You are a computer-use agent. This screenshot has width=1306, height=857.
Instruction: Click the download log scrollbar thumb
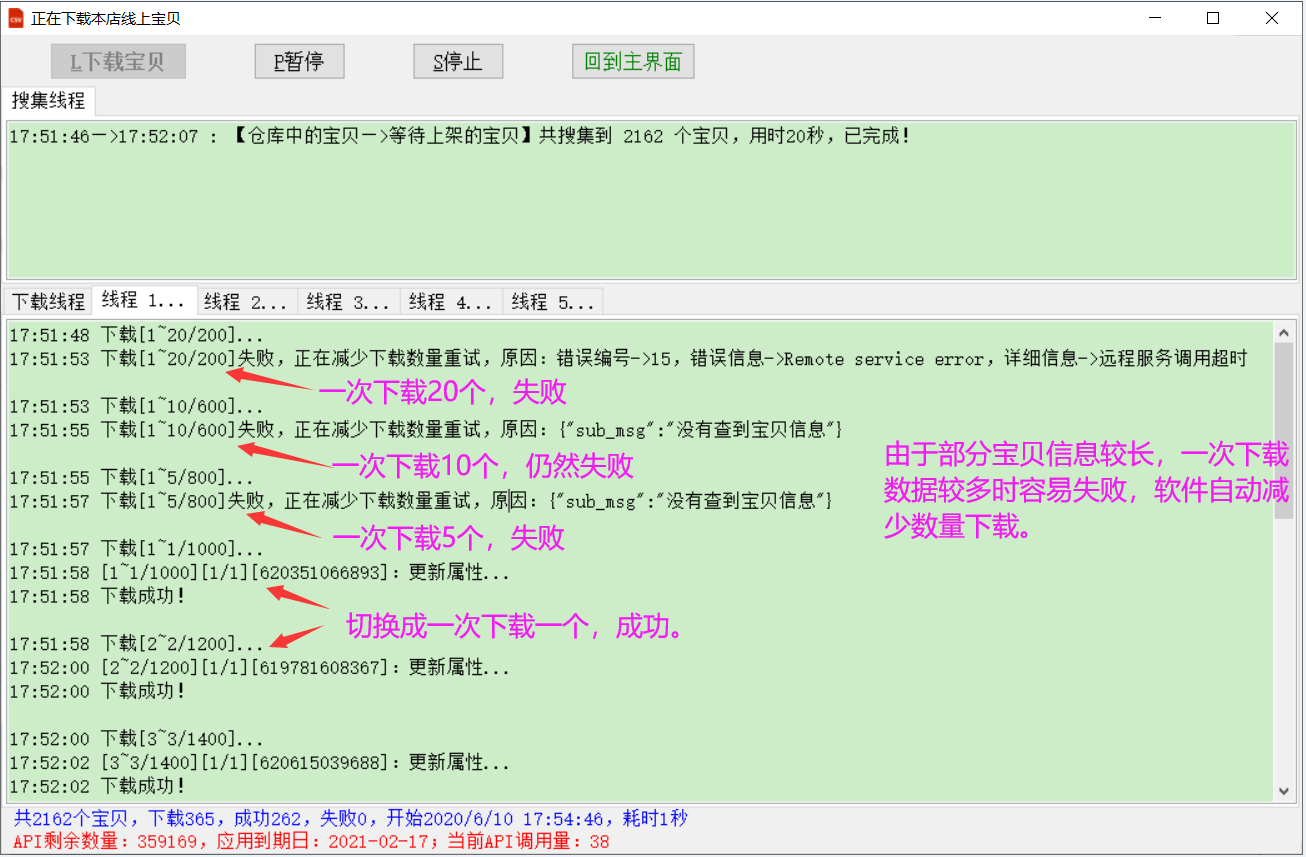[x=1283, y=430]
